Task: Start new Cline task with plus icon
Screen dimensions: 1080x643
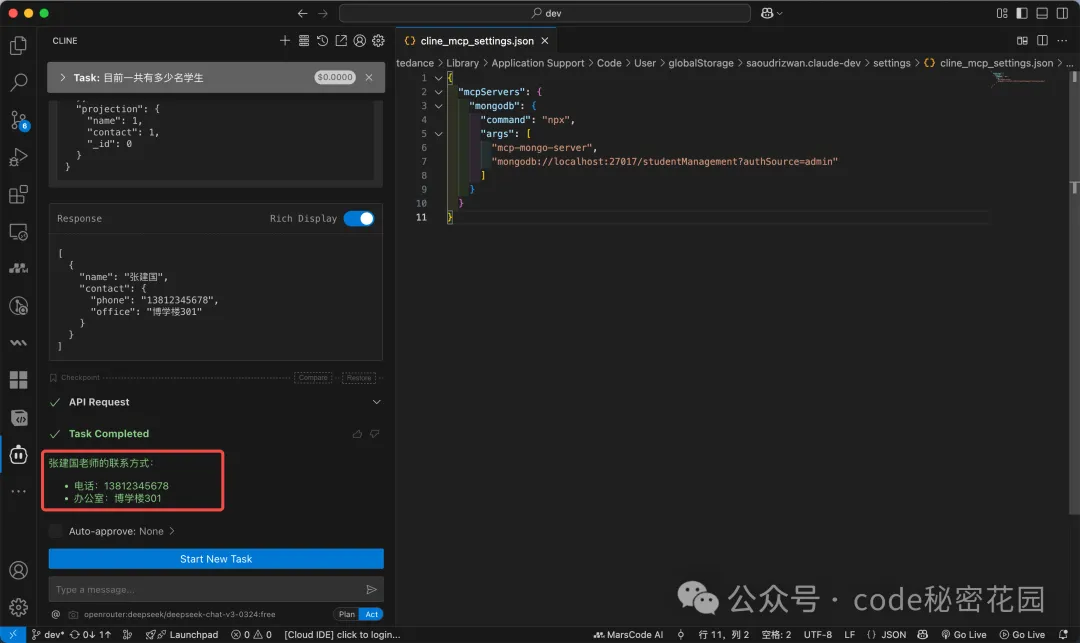Action: click(284, 41)
